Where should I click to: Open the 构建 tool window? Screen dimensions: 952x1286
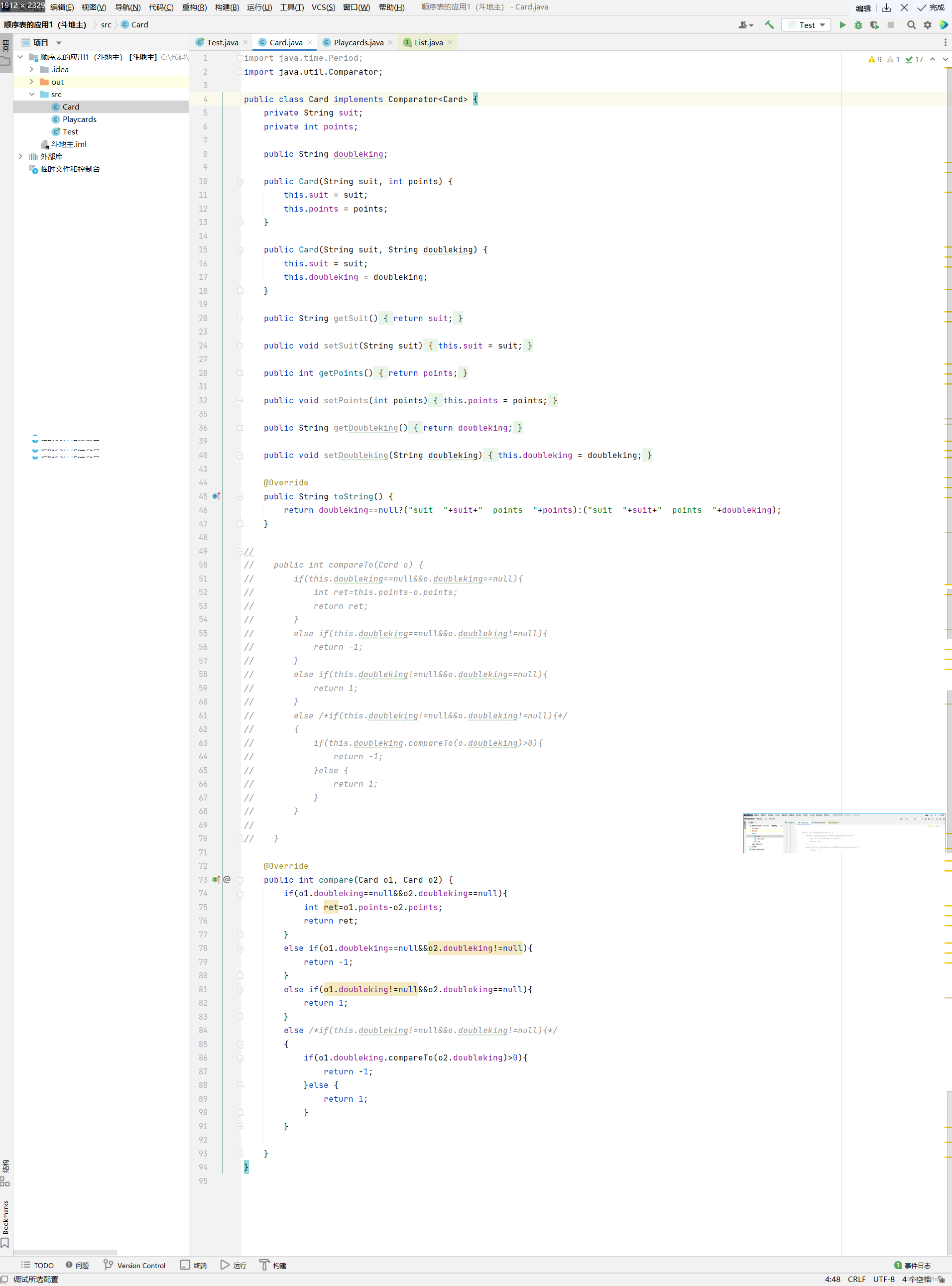pos(273,1265)
